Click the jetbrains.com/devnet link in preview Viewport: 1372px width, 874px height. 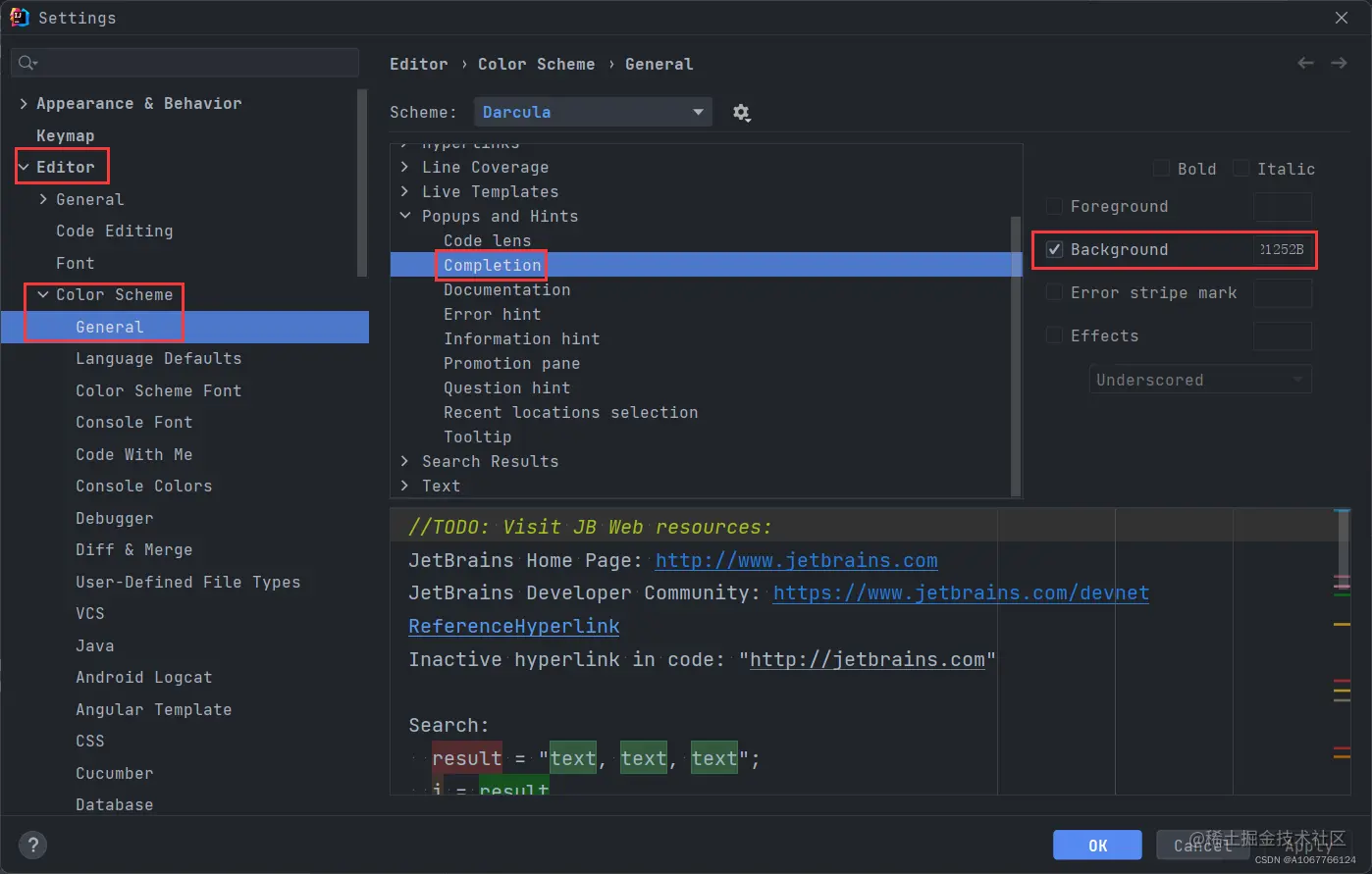[x=961, y=592]
